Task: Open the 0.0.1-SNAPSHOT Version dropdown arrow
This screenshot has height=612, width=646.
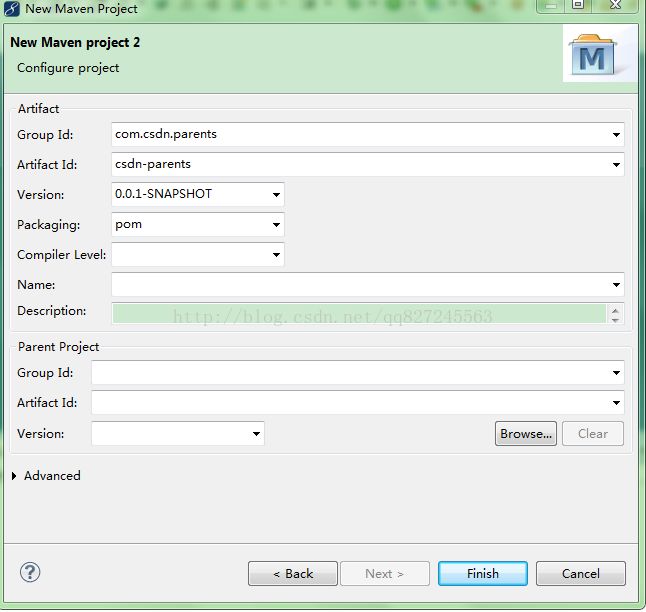Action: (x=276, y=195)
